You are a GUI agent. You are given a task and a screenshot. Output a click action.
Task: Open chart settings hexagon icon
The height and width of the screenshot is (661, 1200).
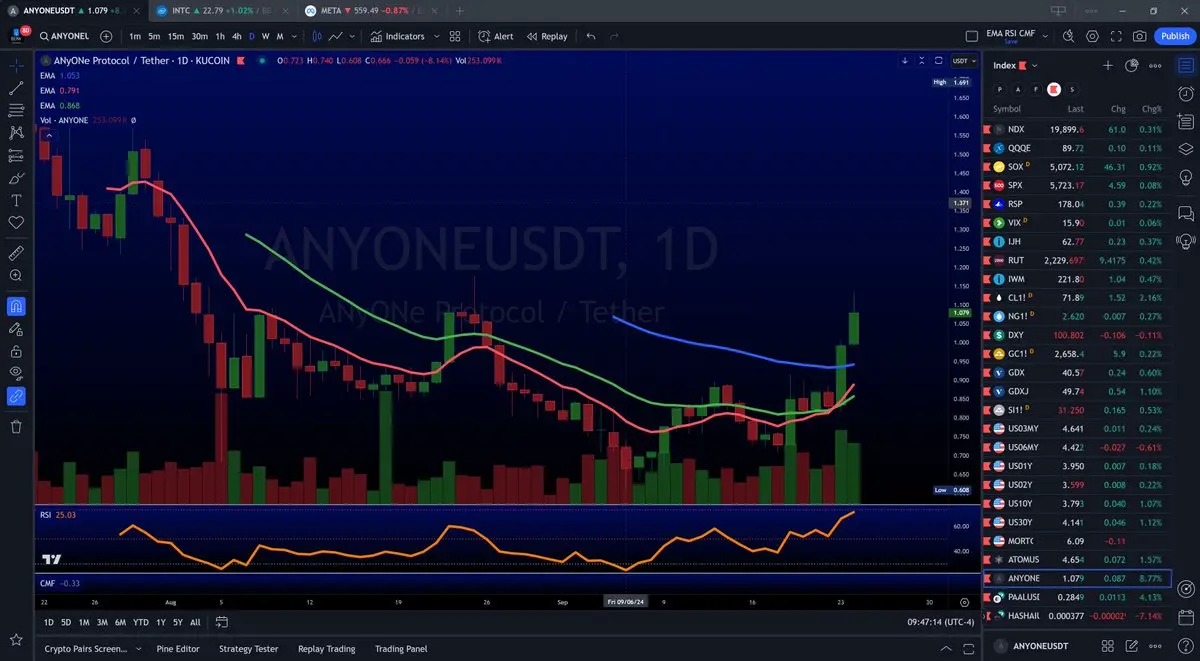coord(1092,36)
